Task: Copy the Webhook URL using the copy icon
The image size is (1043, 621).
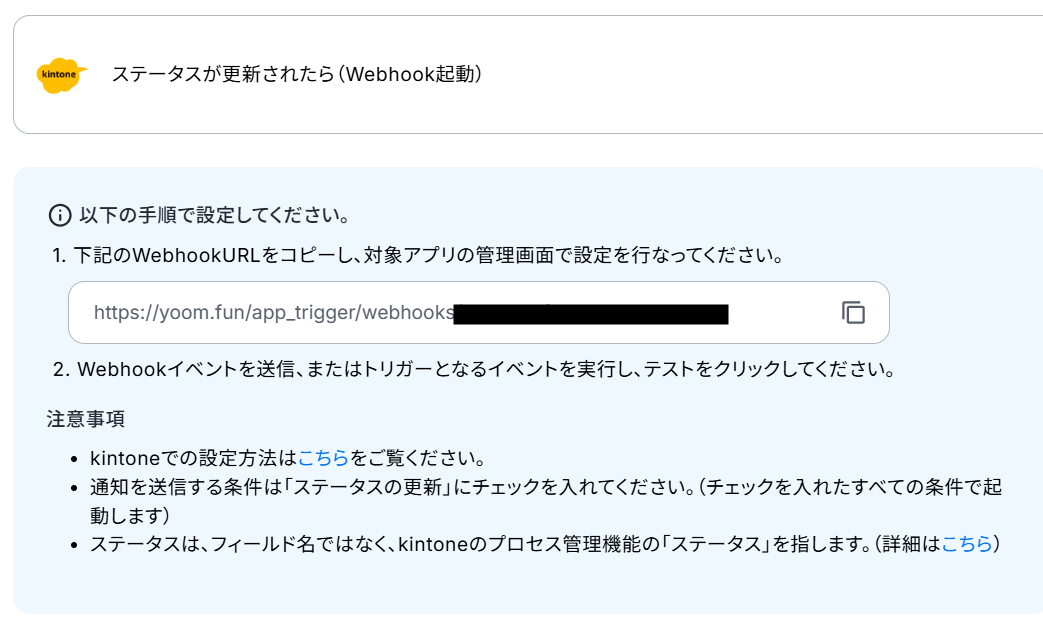Action: [853, 312]
